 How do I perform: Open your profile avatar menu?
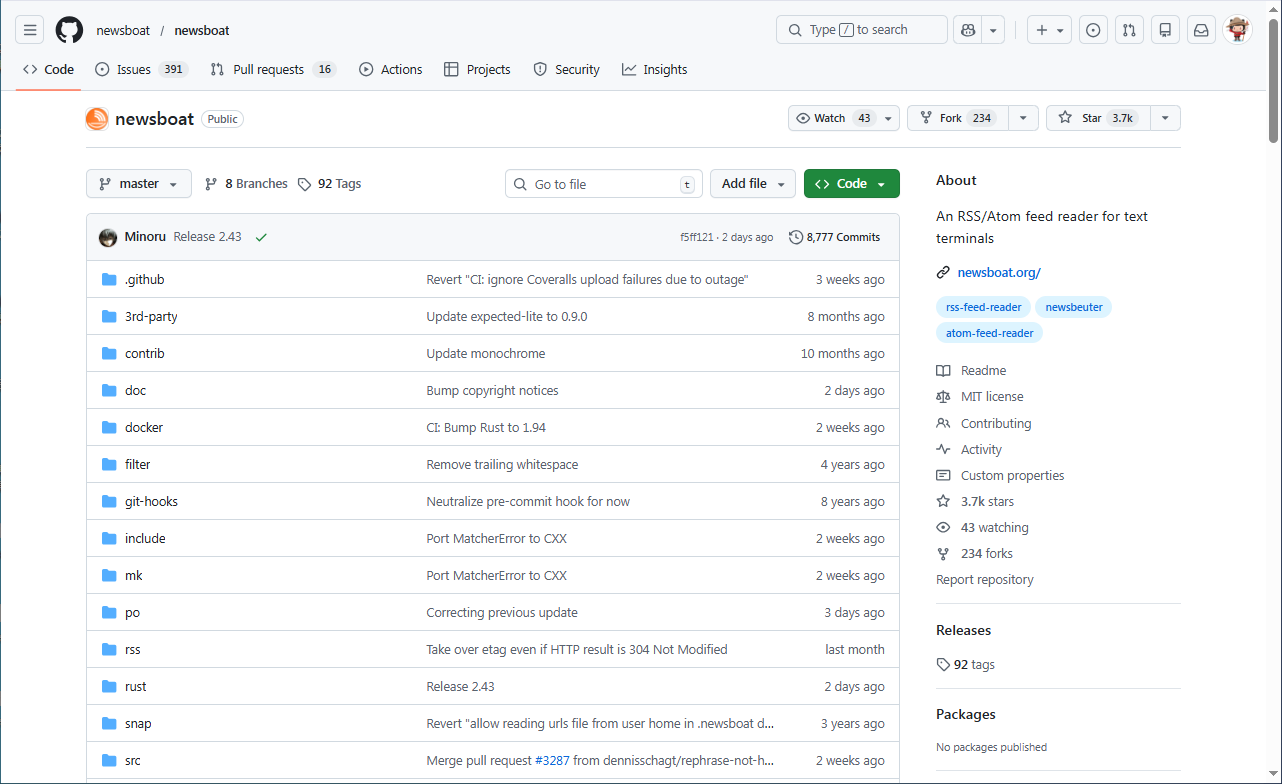[x=1238, y=30]
